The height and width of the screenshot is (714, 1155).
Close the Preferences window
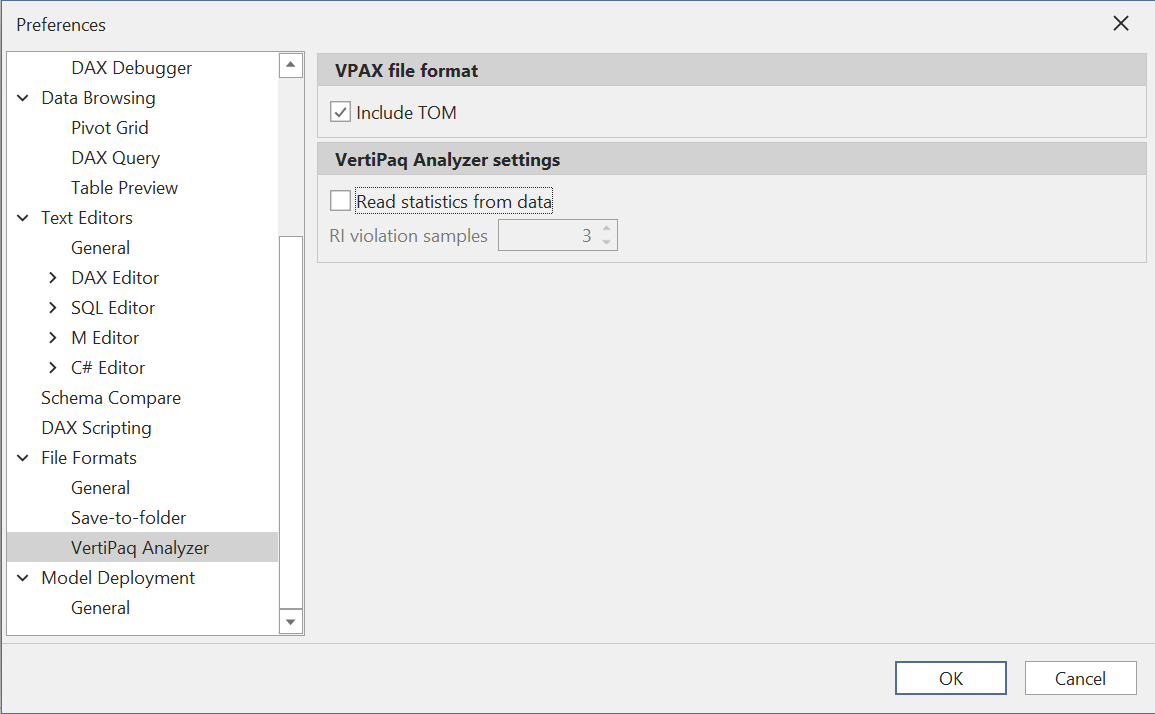[1120, 24]
